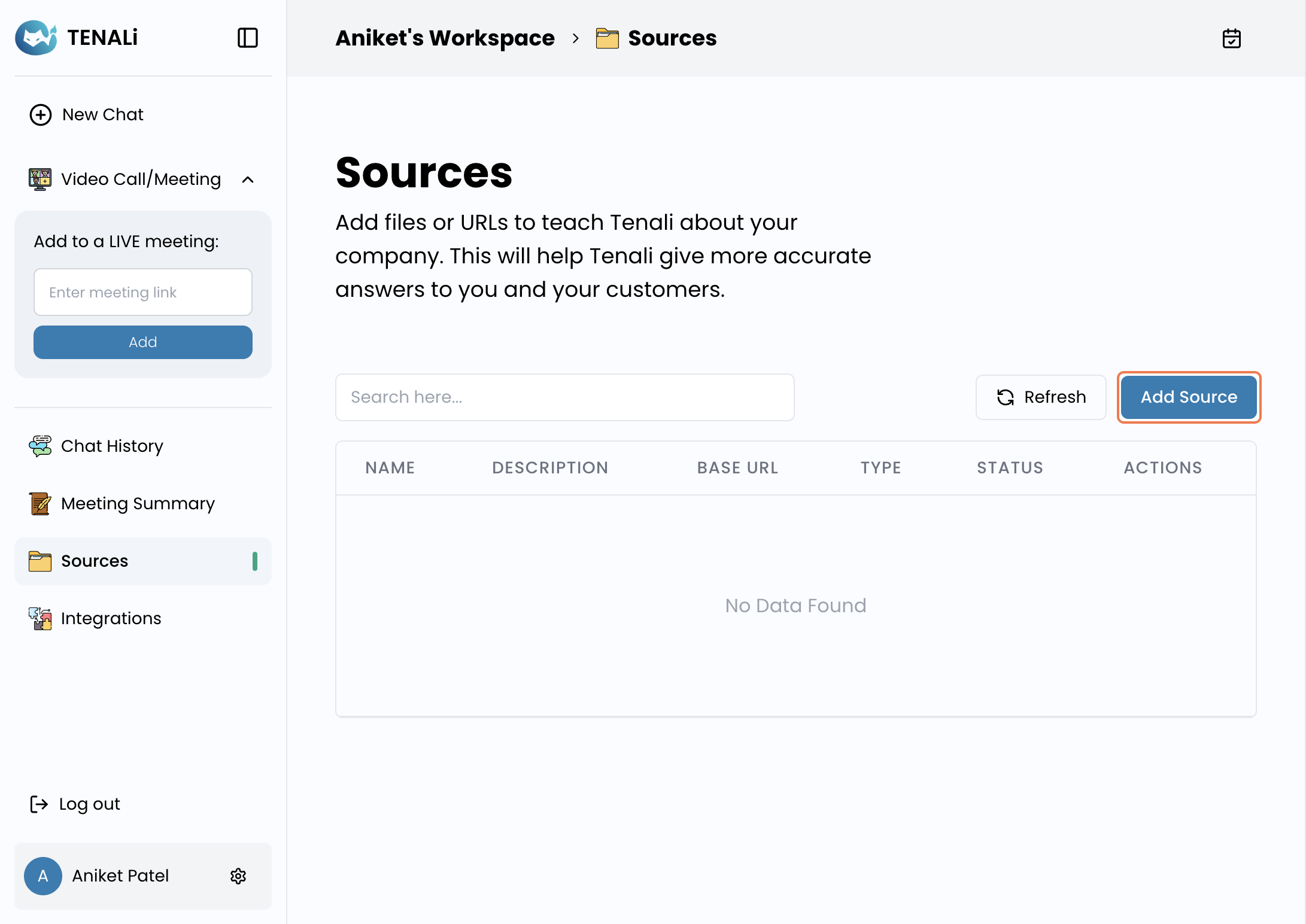
Task: Open the calendar icon in the header
Action: coord(1231,38)
